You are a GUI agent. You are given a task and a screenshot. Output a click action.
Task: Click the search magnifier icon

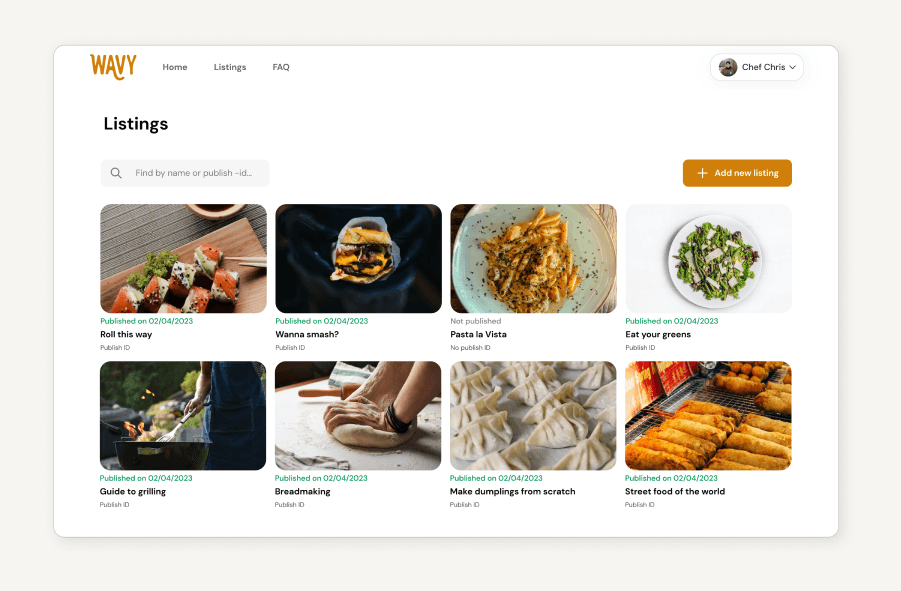[116, 173]
